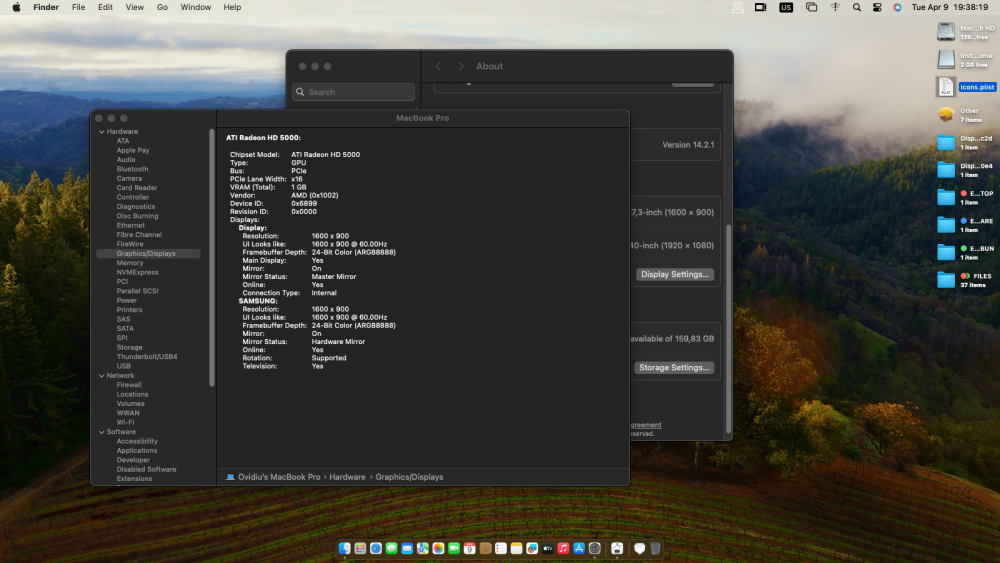The image size is (1000, 563).
Task: Open the Edit menu
Action: point(105,7)
